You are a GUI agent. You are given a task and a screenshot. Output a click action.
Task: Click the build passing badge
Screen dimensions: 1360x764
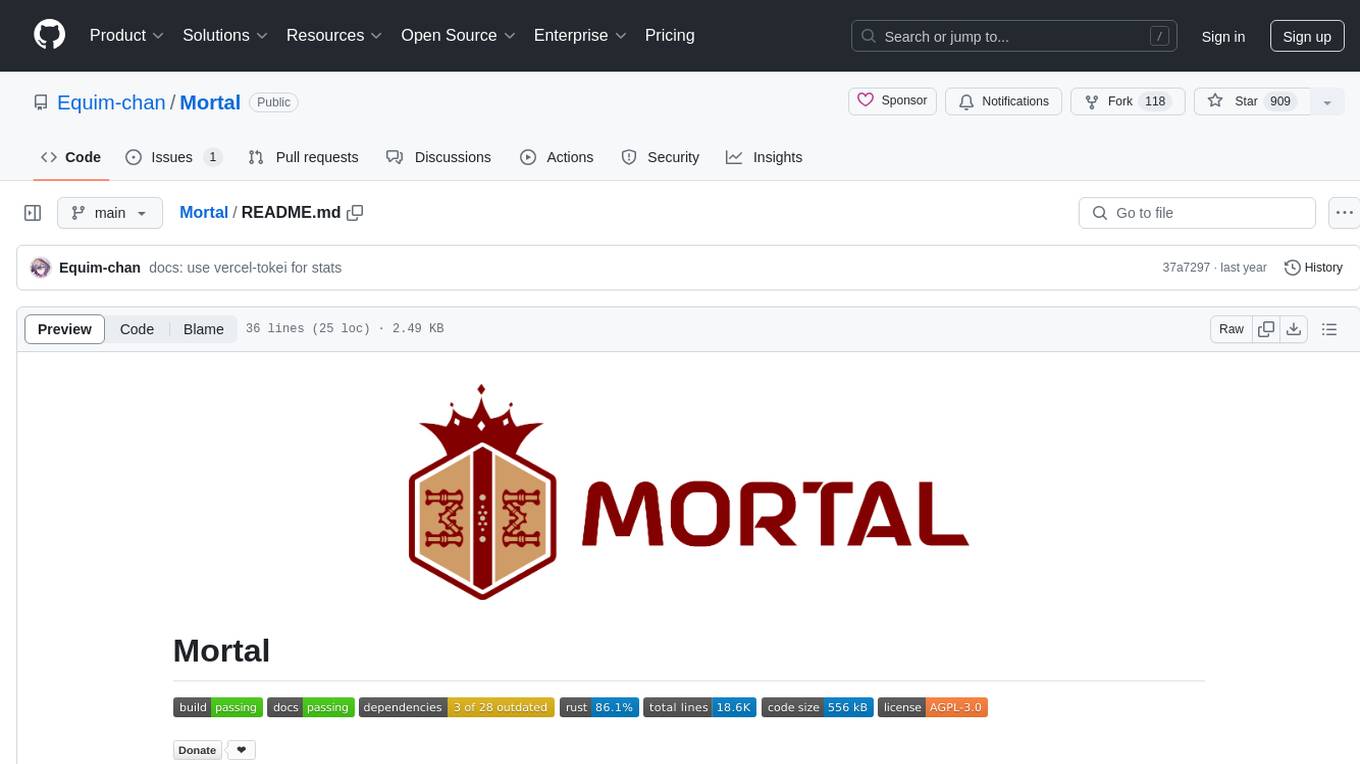[x=218, y=707]
